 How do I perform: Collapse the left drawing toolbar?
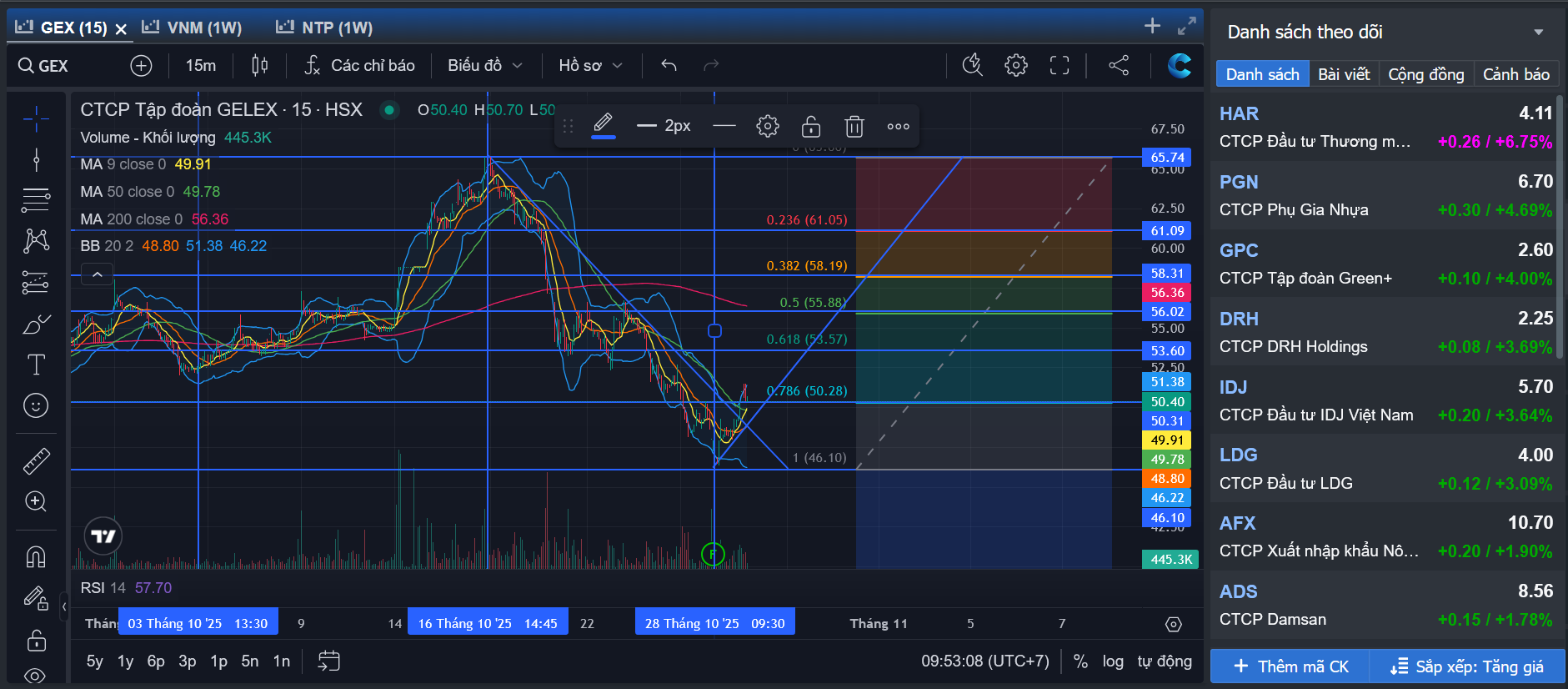tap(64, 606)
